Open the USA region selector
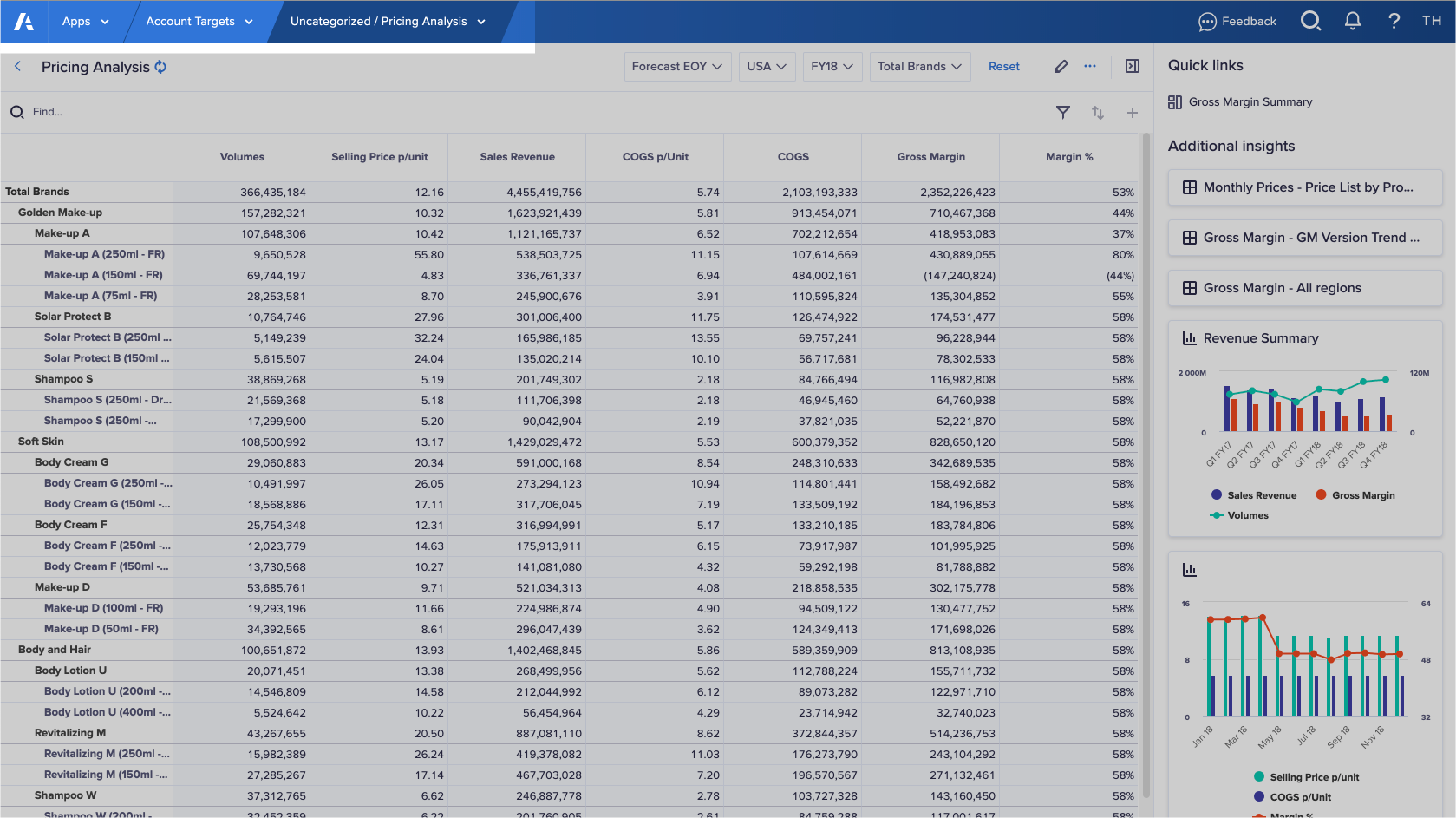Viewport: 1456px width, 818px height. 767,67
